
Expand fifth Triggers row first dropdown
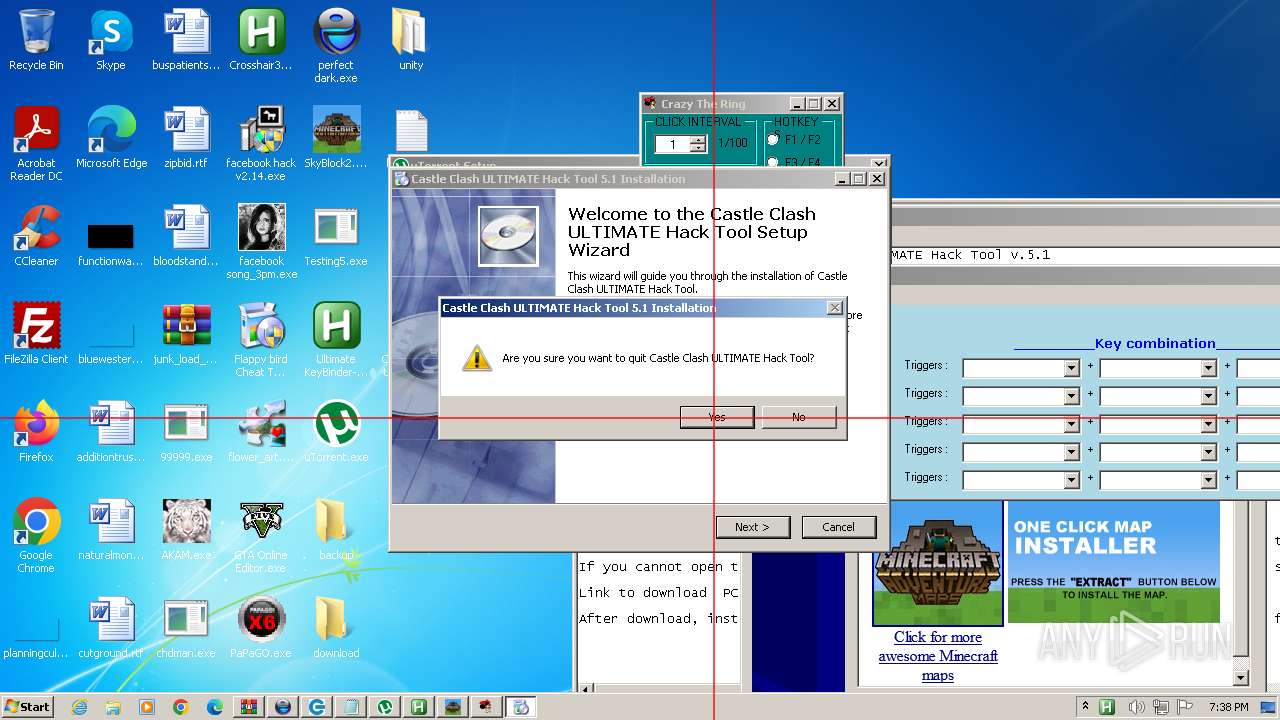click(x=1072, y=480)
